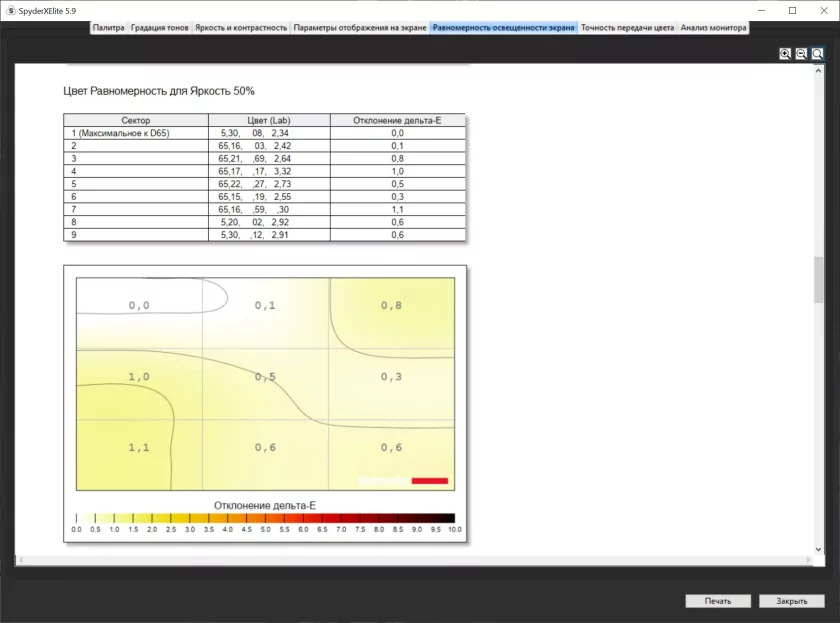Click the Сектор column header

pos(136,121)
